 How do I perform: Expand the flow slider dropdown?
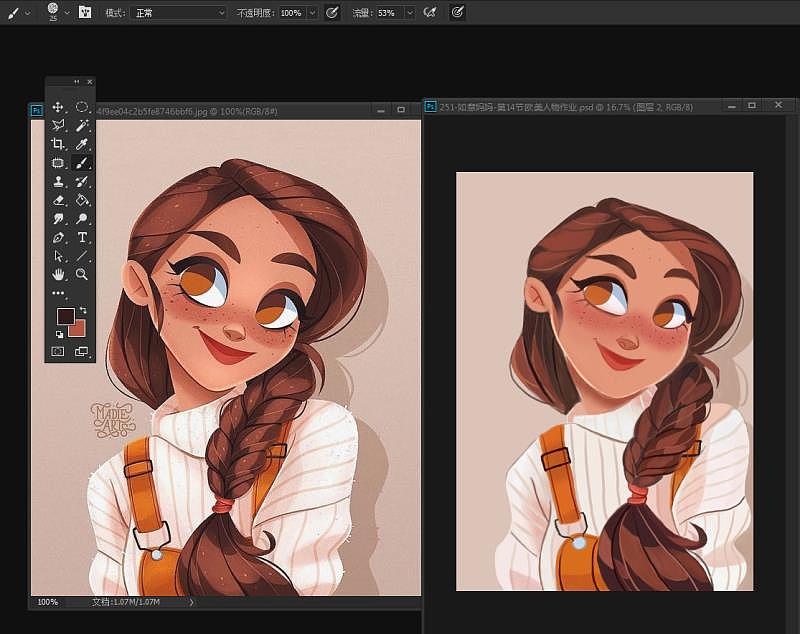pos(410,13)
